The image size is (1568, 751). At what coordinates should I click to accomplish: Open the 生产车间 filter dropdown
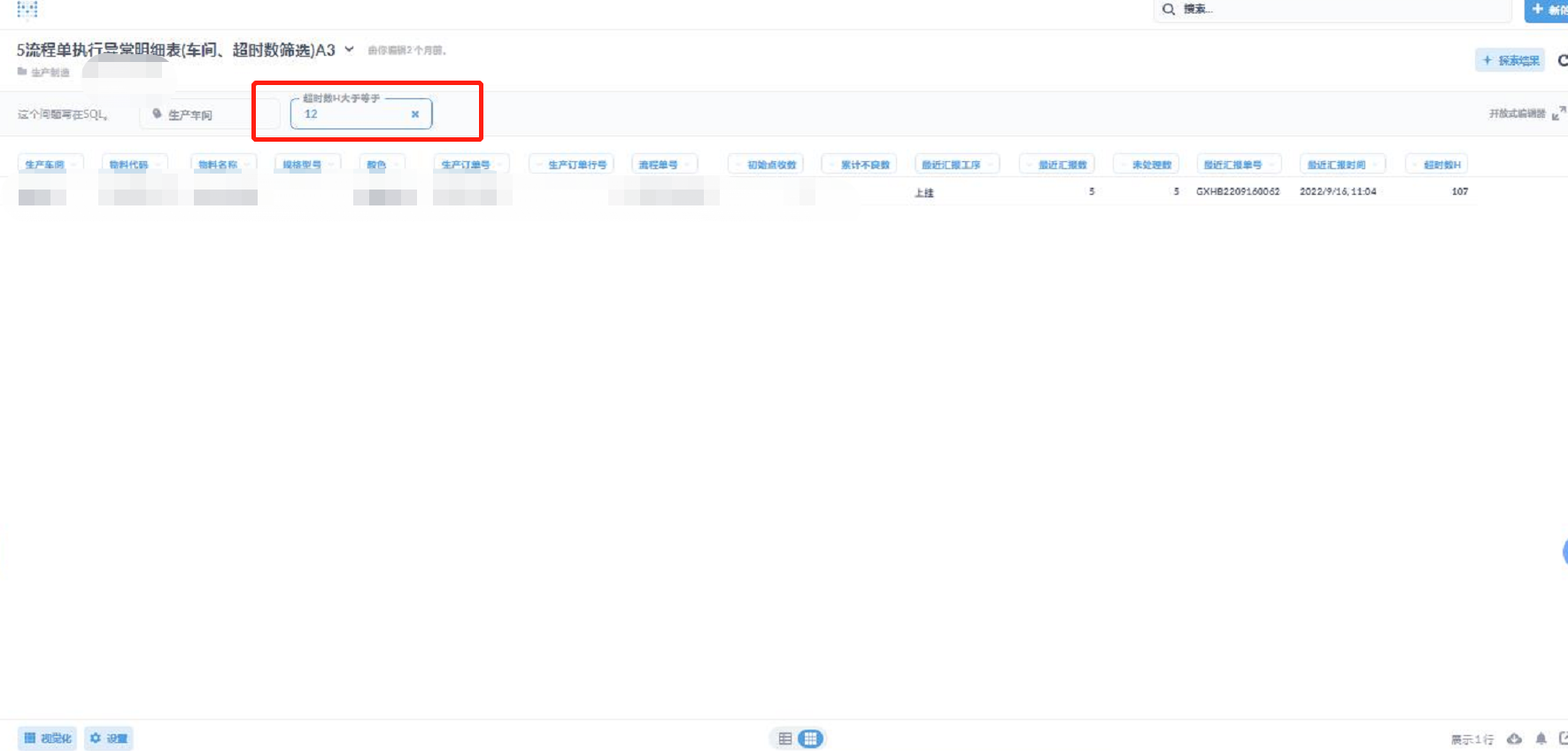coord(209,114)
